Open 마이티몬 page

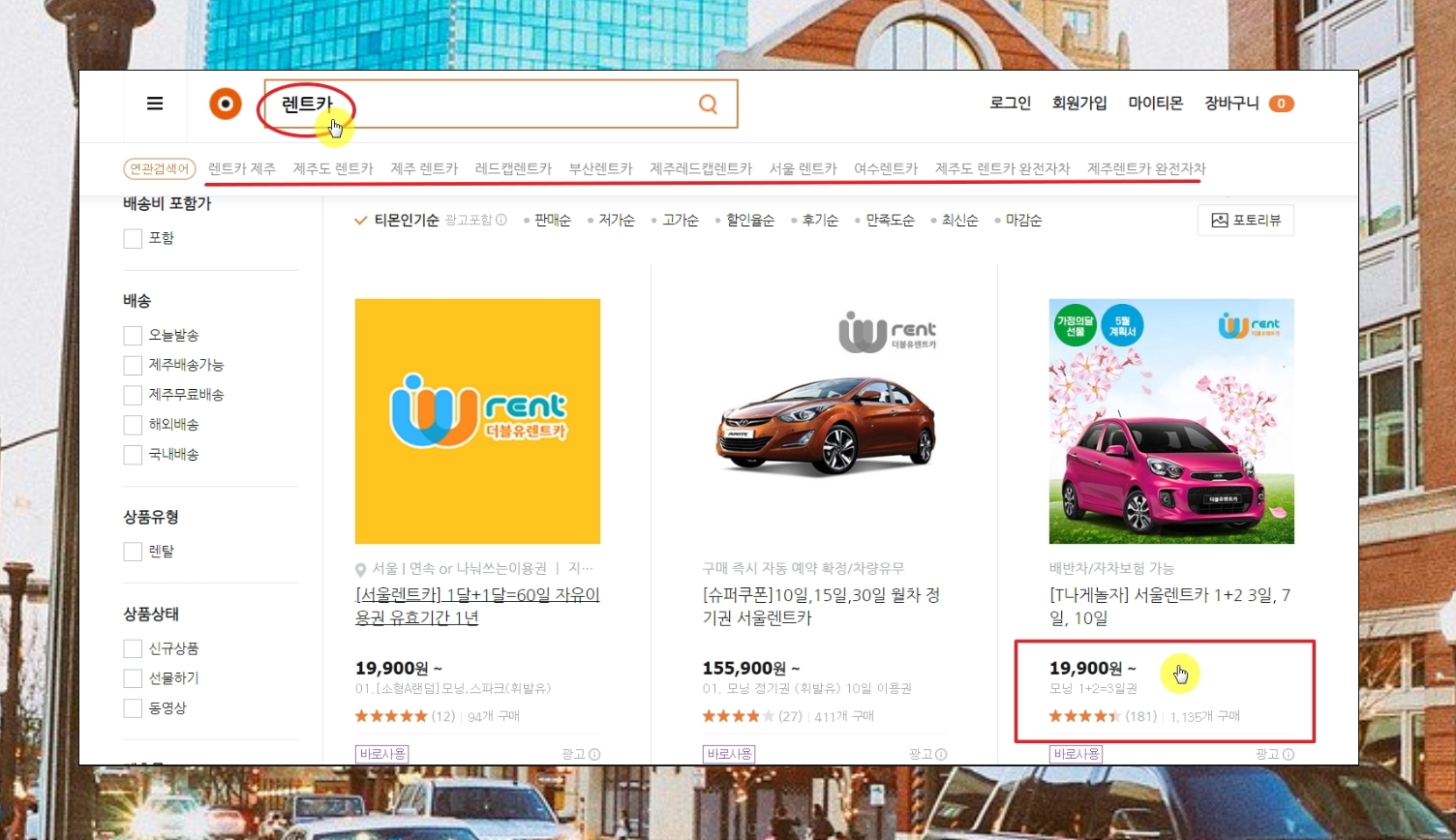coord(1156,104)
